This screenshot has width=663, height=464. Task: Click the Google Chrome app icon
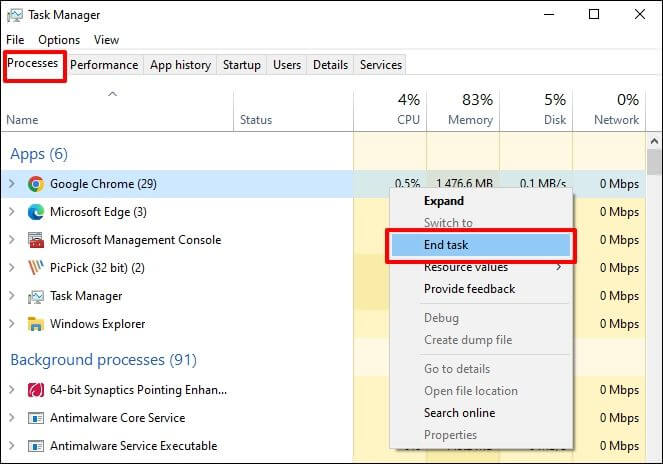tap(36, 184)
